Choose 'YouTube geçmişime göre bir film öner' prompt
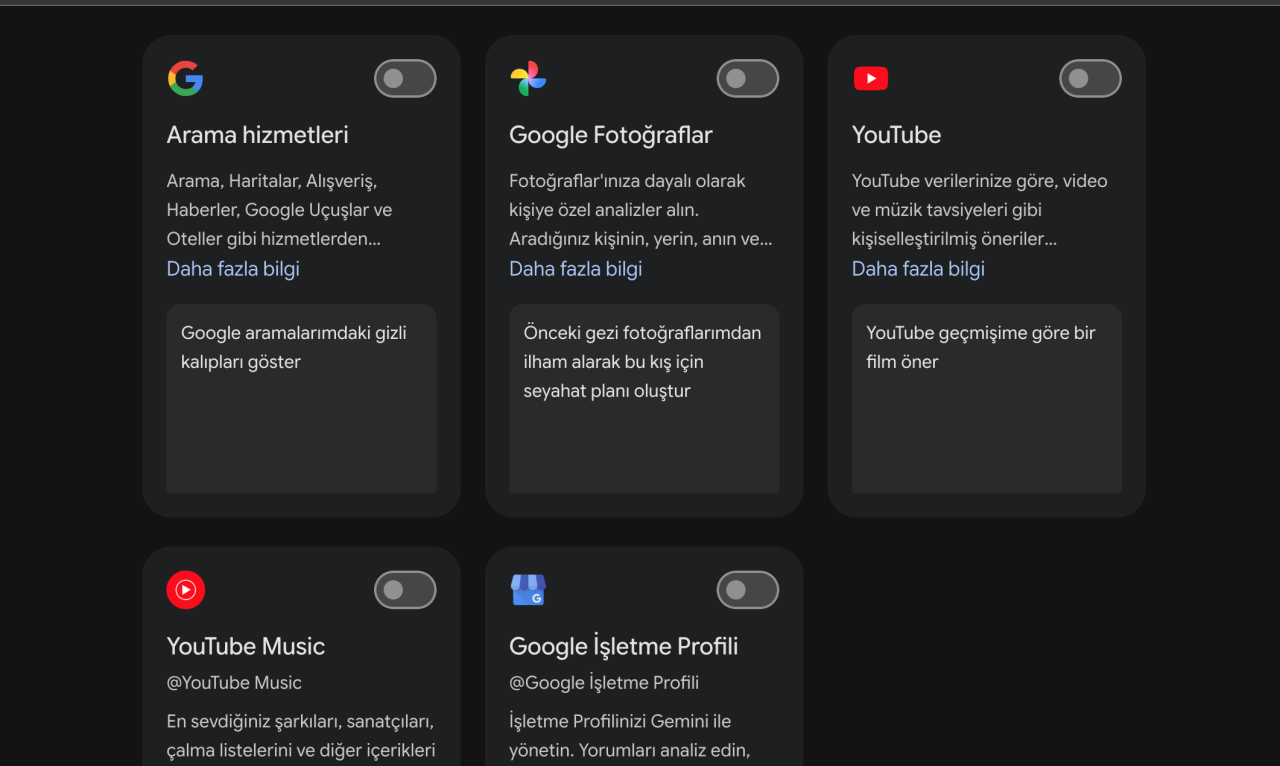The image size is (1280, 766). (987, 398)
